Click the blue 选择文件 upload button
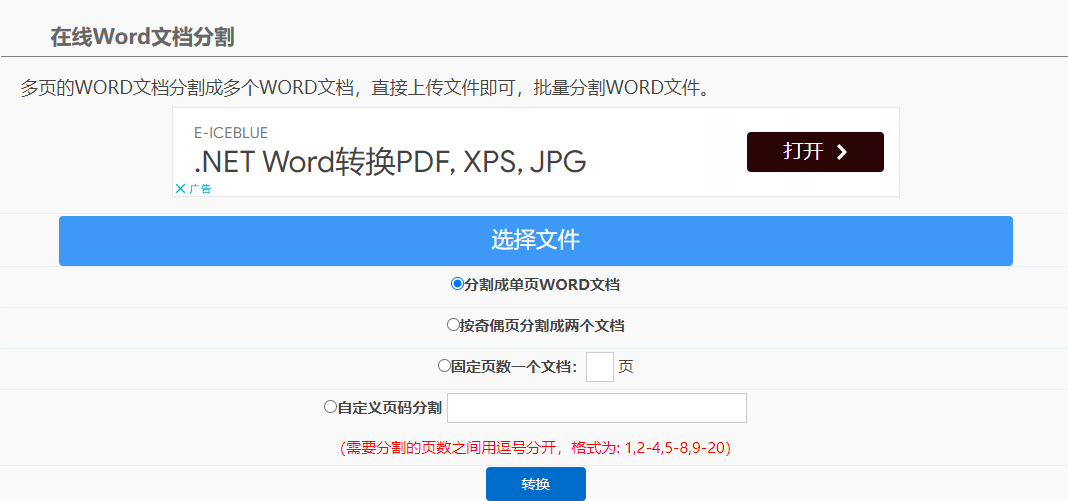The width and height of the screenshot is (1068, 501). 535,241
